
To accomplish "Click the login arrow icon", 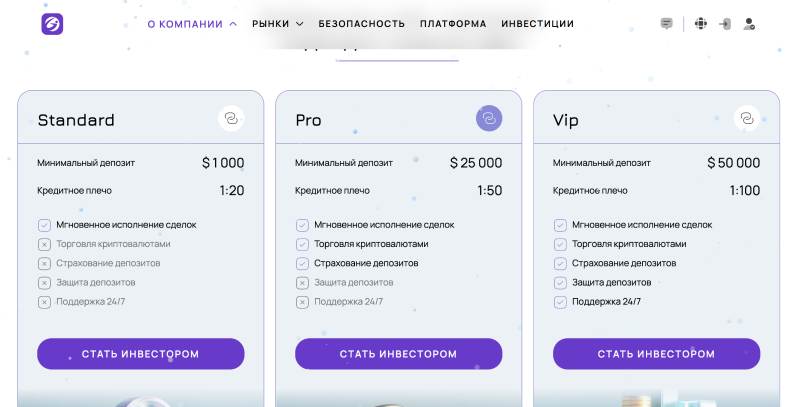I will pyautogui.click(x=725, y=24).
